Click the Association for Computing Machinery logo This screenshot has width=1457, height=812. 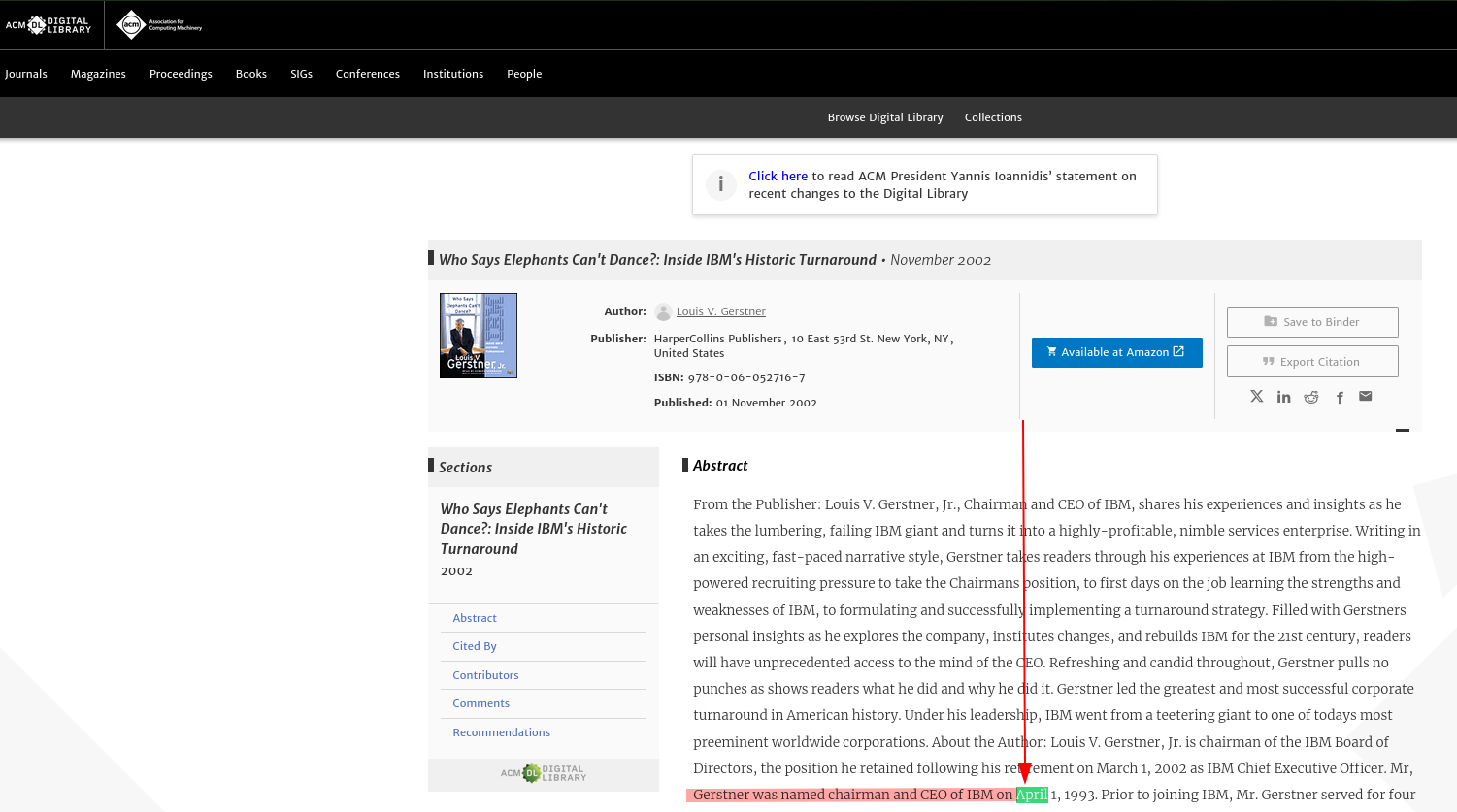click(159, 25)
